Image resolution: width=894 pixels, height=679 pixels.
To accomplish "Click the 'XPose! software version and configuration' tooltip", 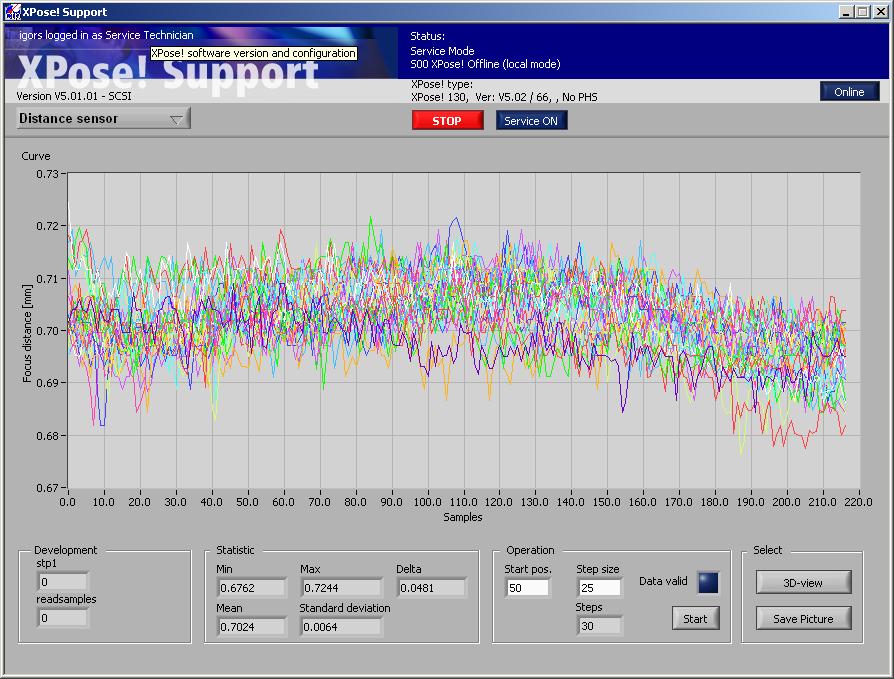I will tap(254, 53).
